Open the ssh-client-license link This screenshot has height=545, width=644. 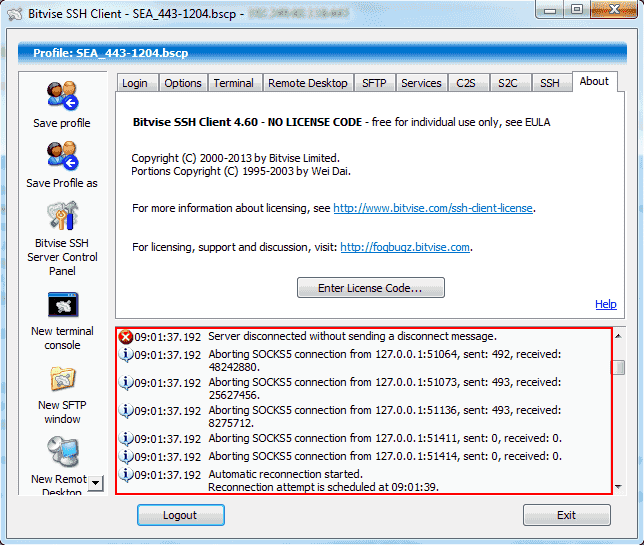(x=433, y=208)
